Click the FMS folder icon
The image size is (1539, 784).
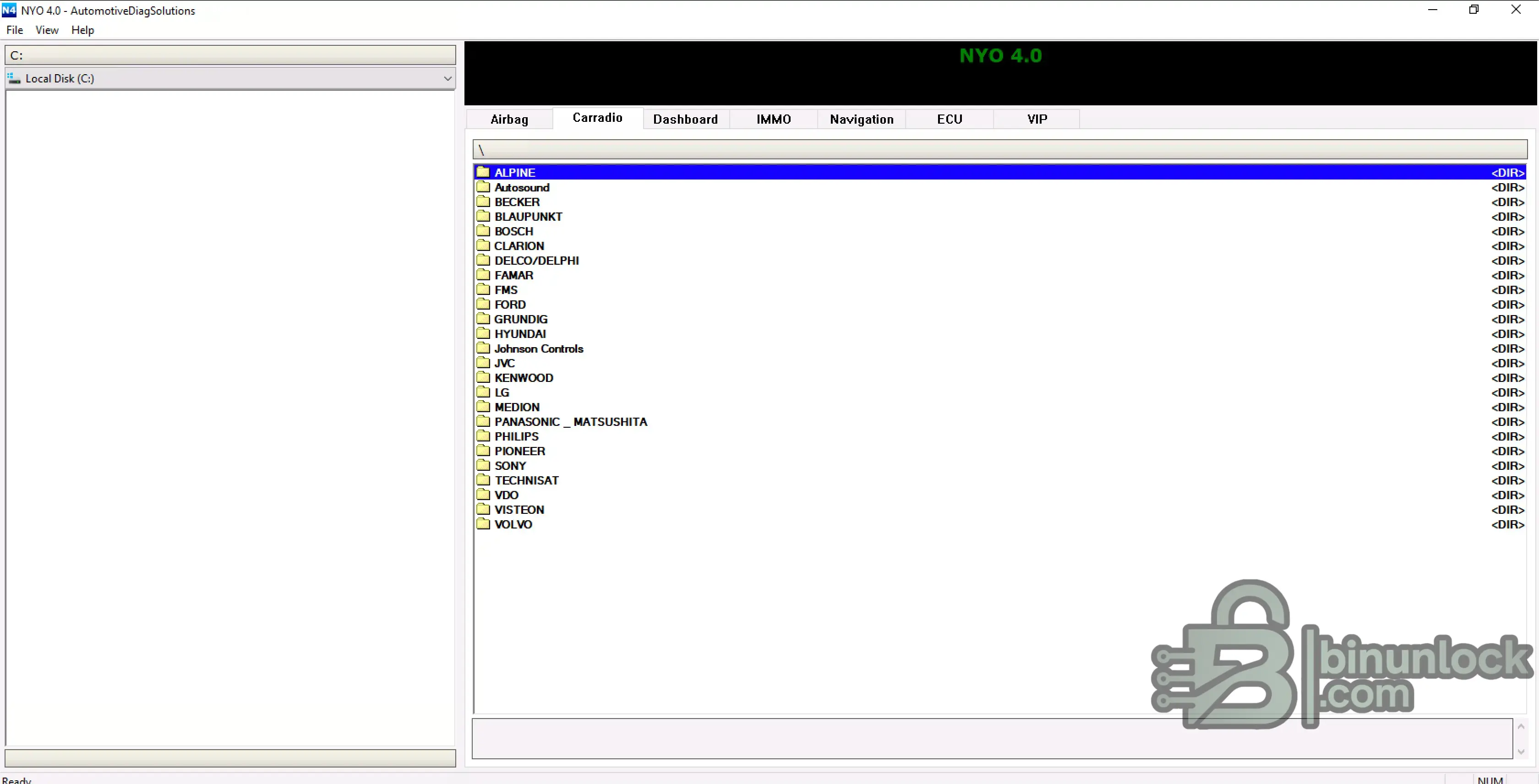[x=483, y=289]
